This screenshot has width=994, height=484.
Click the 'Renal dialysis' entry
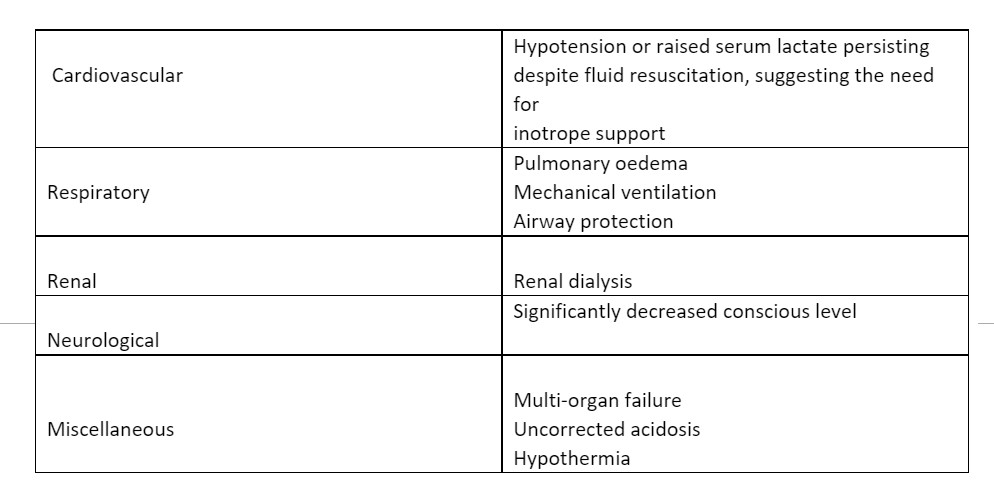pyautogui.click(x=572, y=281)
